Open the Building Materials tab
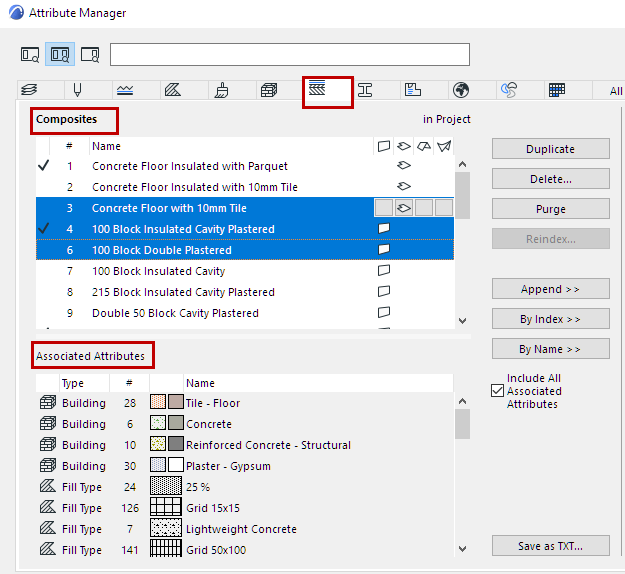The height and width of the screenshot is (574, 625). [x=269, y=90]
